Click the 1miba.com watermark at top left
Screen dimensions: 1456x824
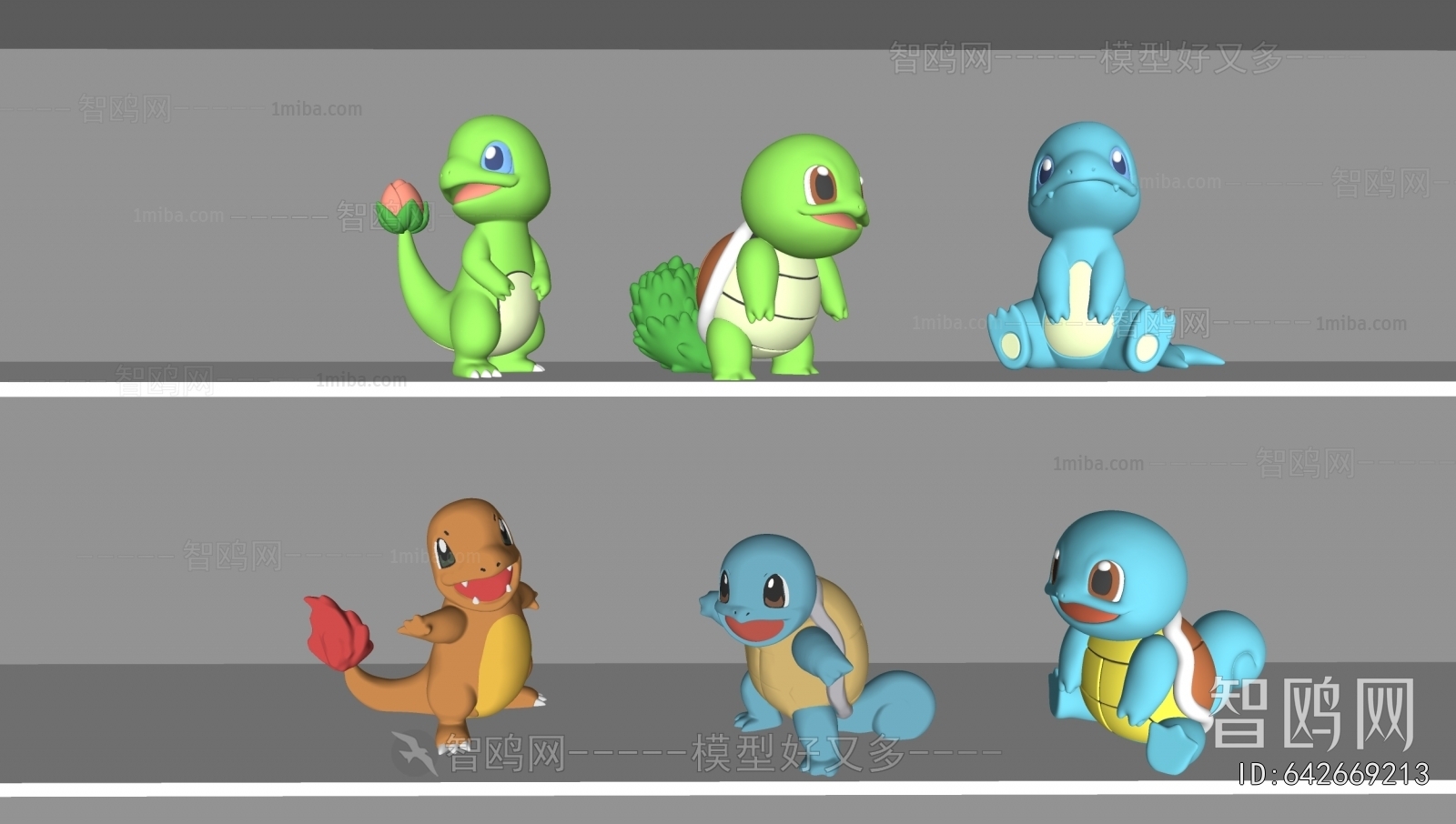pos(316,109)
